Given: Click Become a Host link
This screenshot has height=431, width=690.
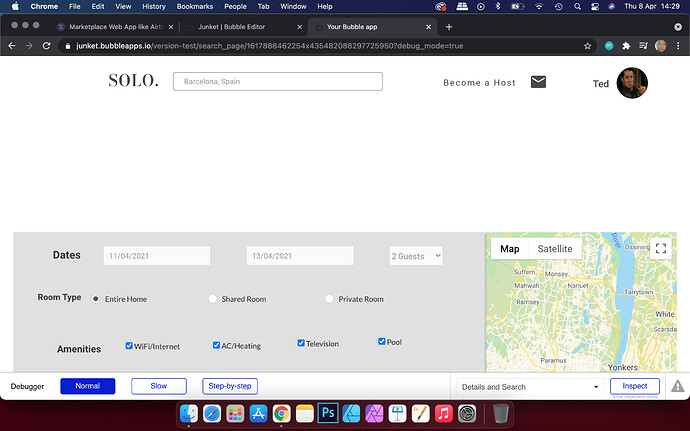Looking at the screenshot, I should click(x=479, y=82).
